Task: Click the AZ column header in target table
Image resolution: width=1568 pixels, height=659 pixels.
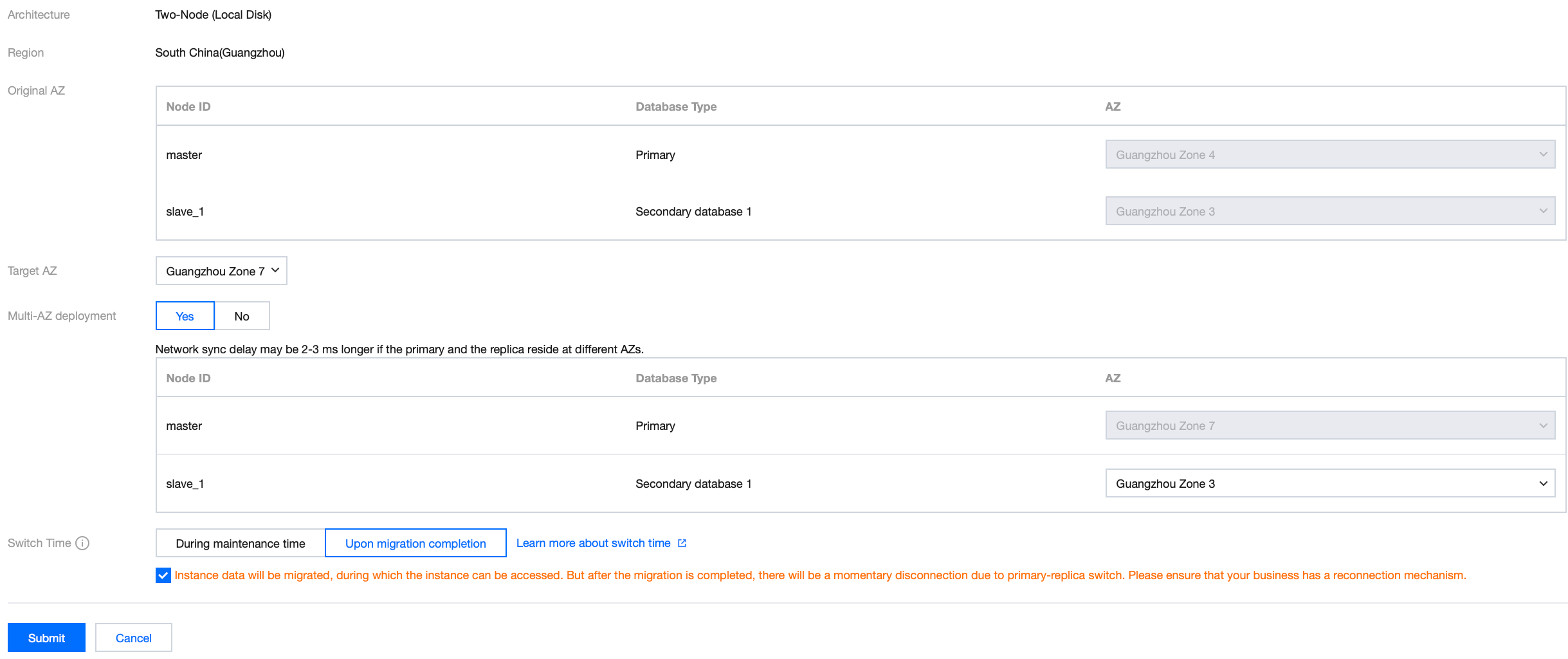Action: [x=1113, y=378]
